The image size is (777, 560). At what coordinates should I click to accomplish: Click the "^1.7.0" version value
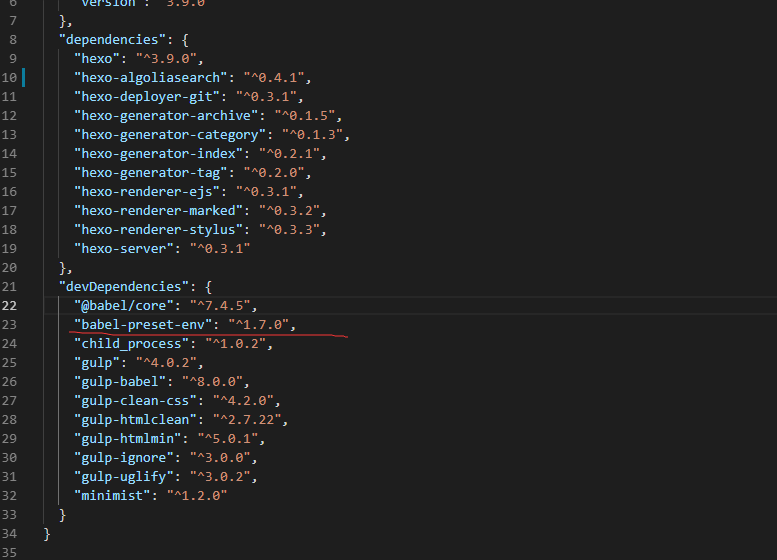click(x=261, y=324)
